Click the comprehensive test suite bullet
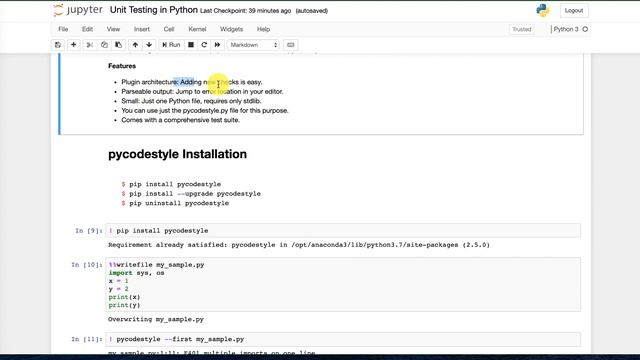The width and height of the screenshot is (640, 360). (180, 120)
